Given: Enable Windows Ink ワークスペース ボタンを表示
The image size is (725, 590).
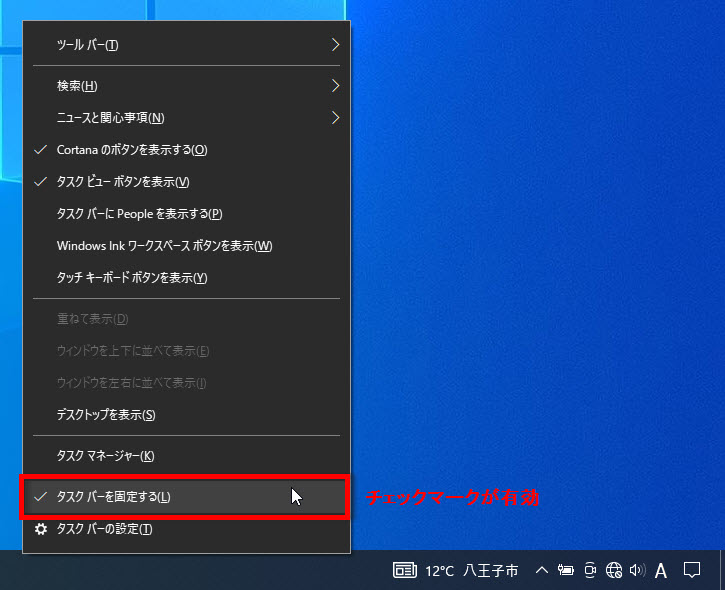Looking at the screenshot, I should [165, 246].
